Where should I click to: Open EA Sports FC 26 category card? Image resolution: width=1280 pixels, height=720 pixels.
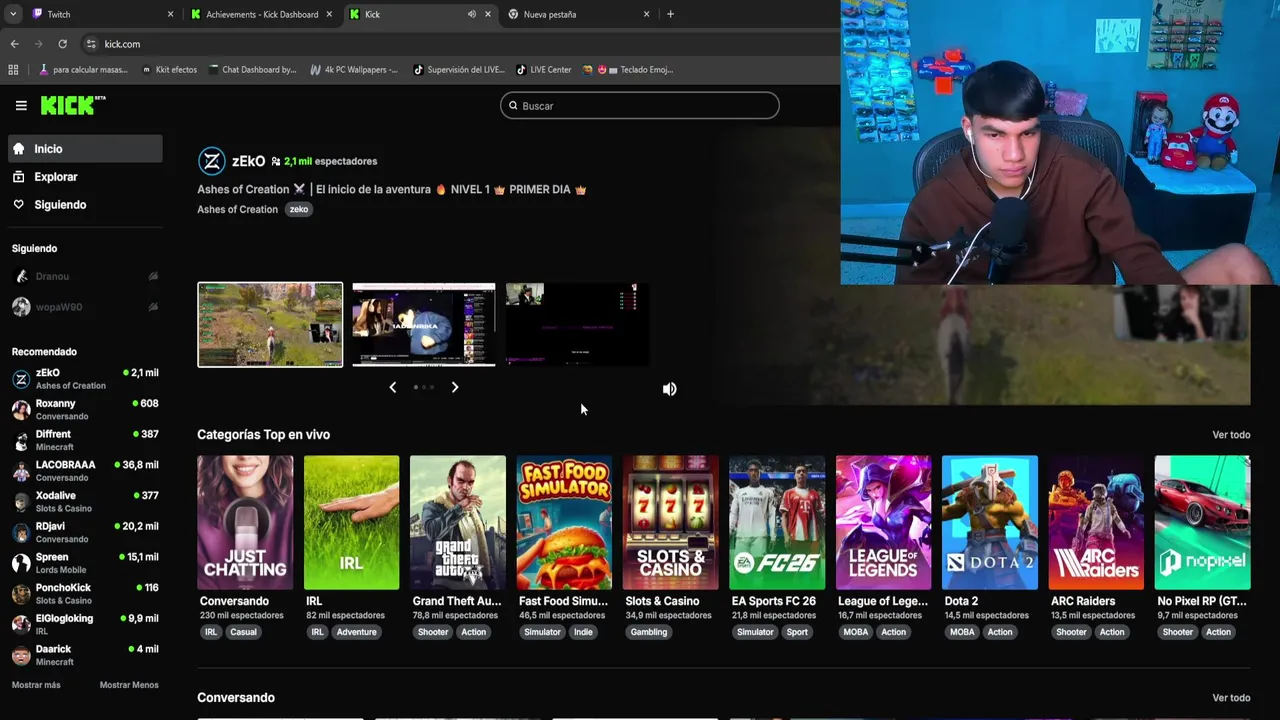tap(777, 523)
